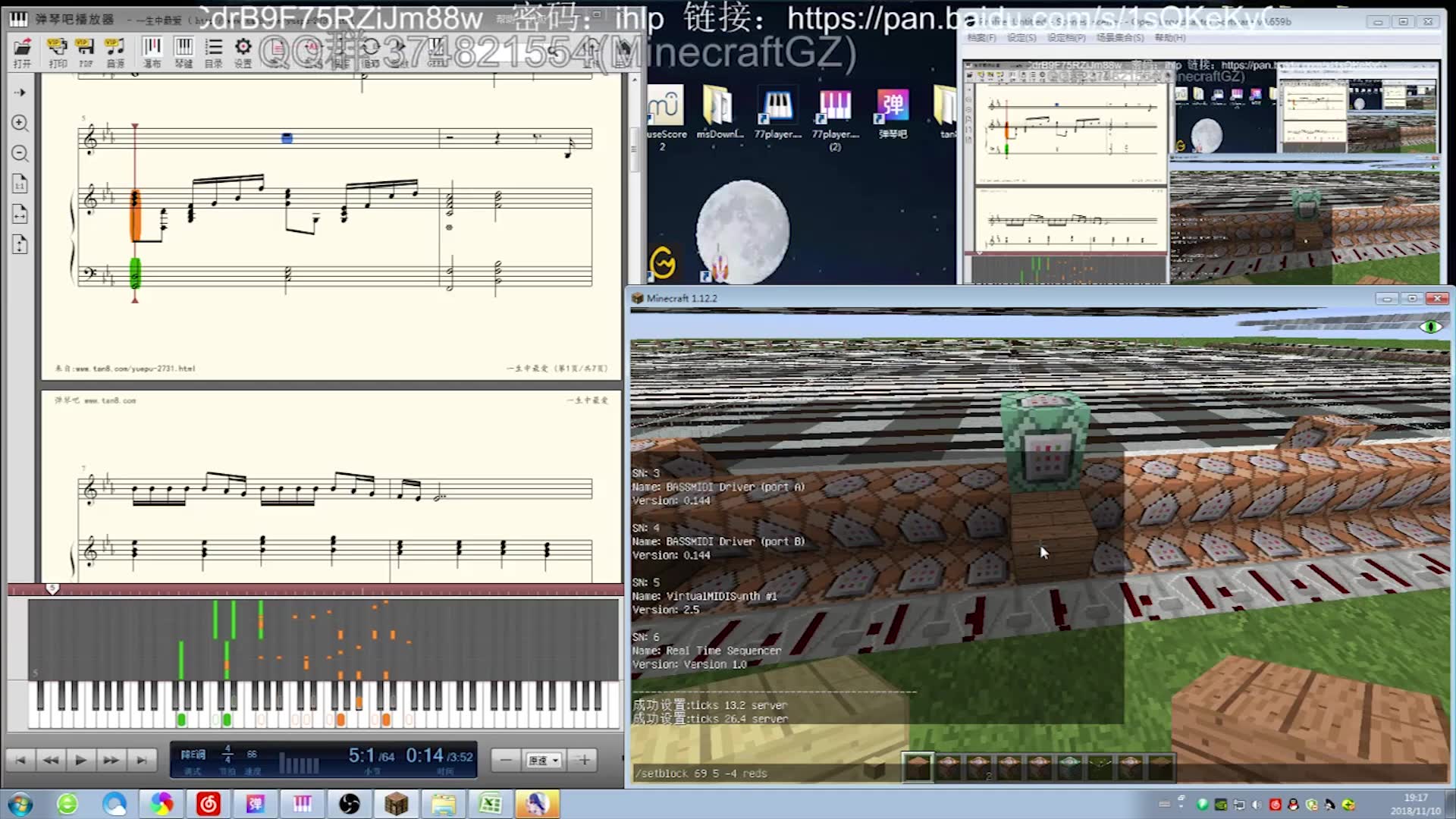
Task: Open File Explorer from the taskbar
Action: pyautogui.click(x=444, y=804)
